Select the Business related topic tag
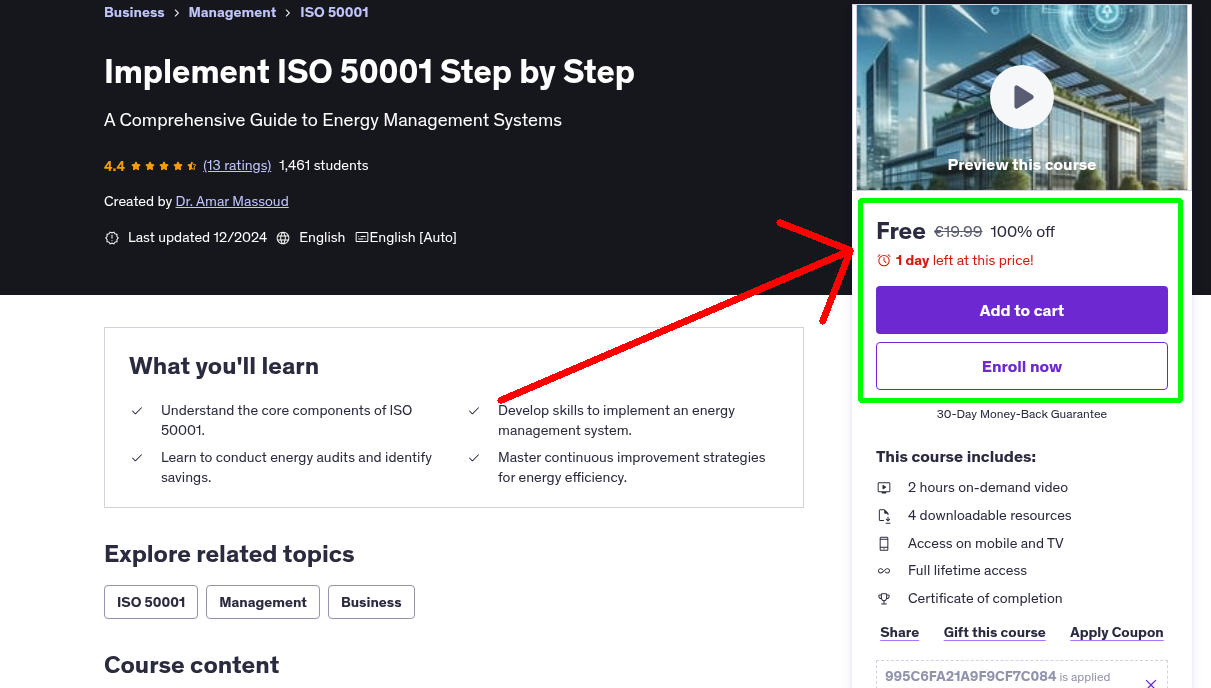This screenshot has height=688, width=1211. click(371, 602)
